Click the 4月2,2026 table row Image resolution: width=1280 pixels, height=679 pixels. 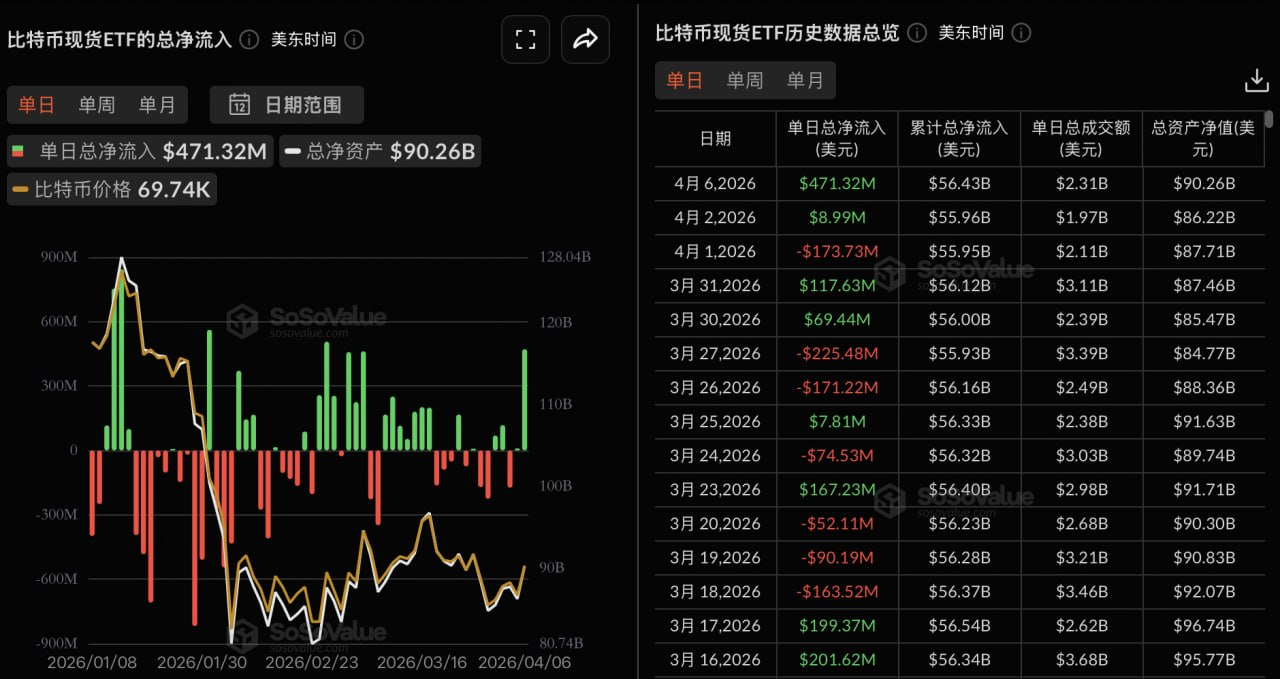(x=714, y=217)
